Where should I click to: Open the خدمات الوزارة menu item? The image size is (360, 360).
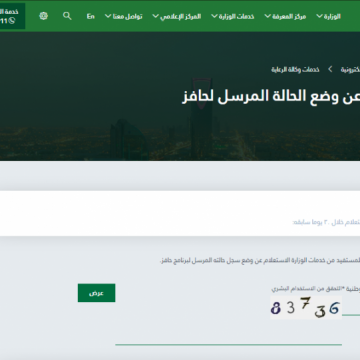237,16
